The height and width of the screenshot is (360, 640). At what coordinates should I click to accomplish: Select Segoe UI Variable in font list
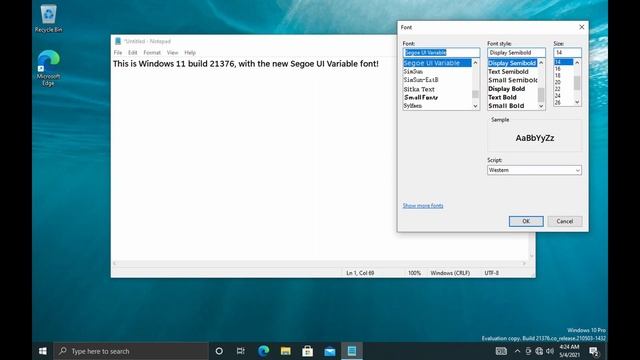point(437,63)
